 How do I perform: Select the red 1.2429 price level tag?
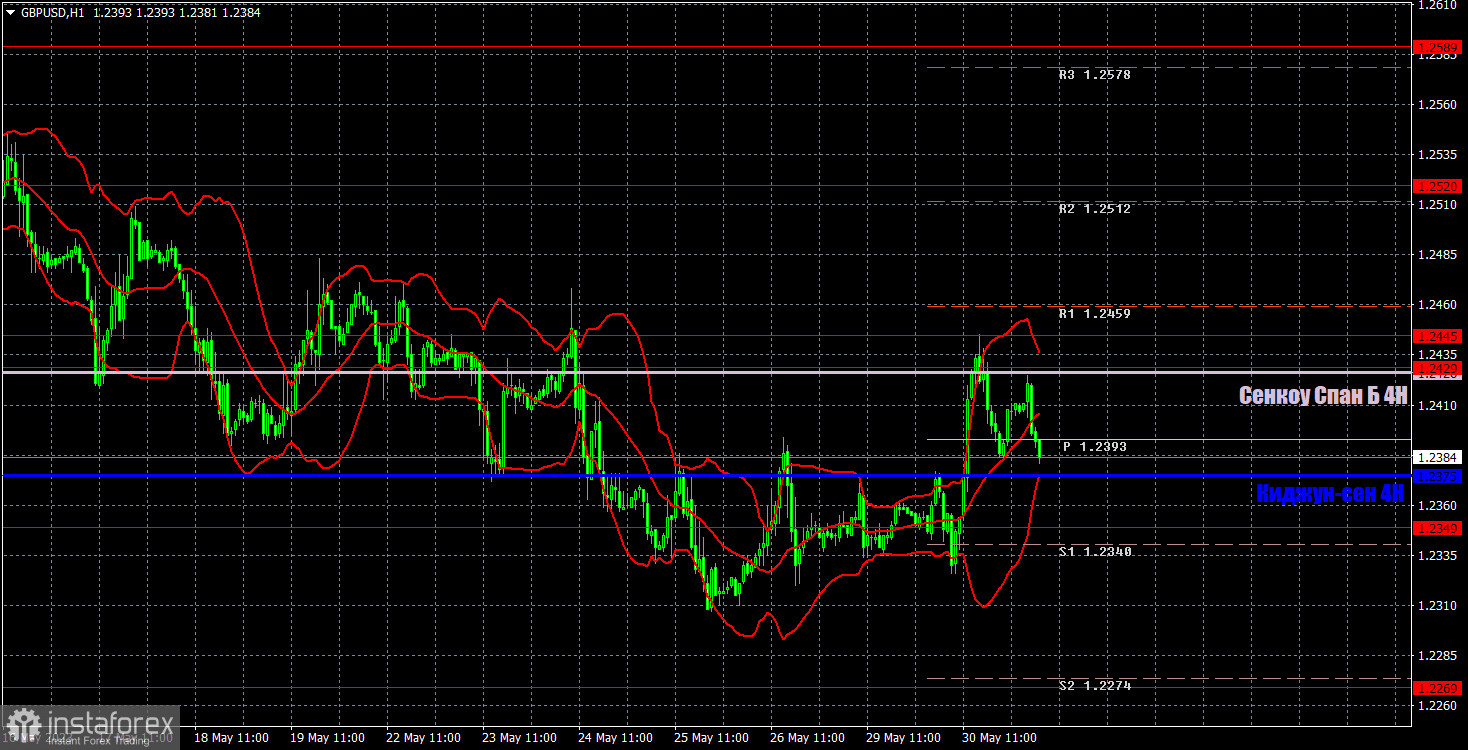coord(1438,369)
